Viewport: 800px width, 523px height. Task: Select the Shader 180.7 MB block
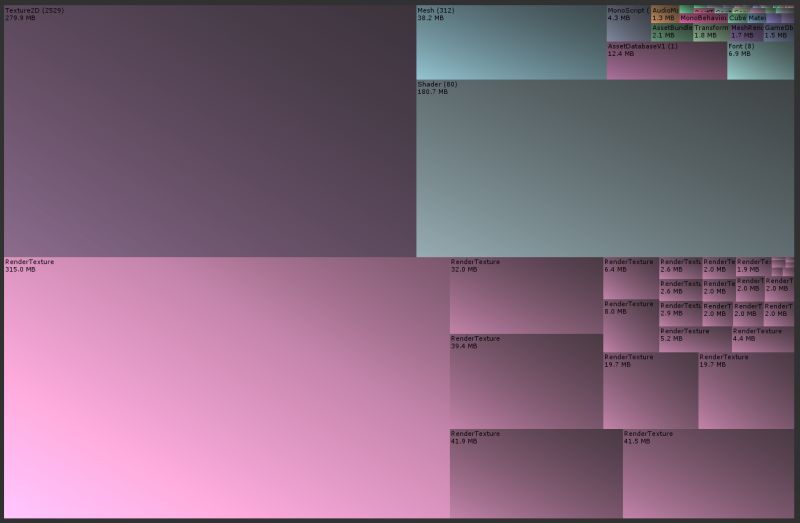605,168
